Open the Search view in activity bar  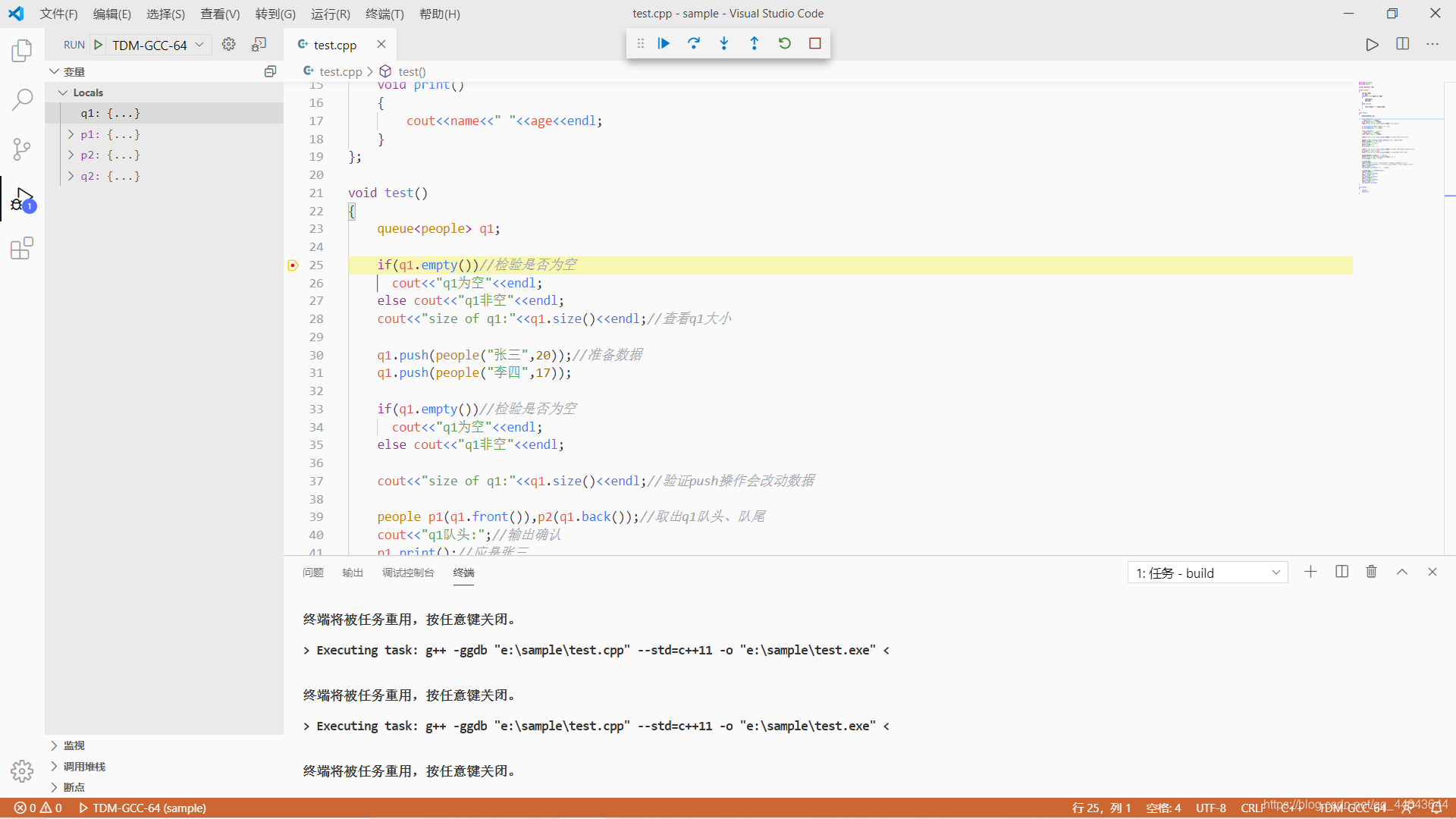(22, 99)
